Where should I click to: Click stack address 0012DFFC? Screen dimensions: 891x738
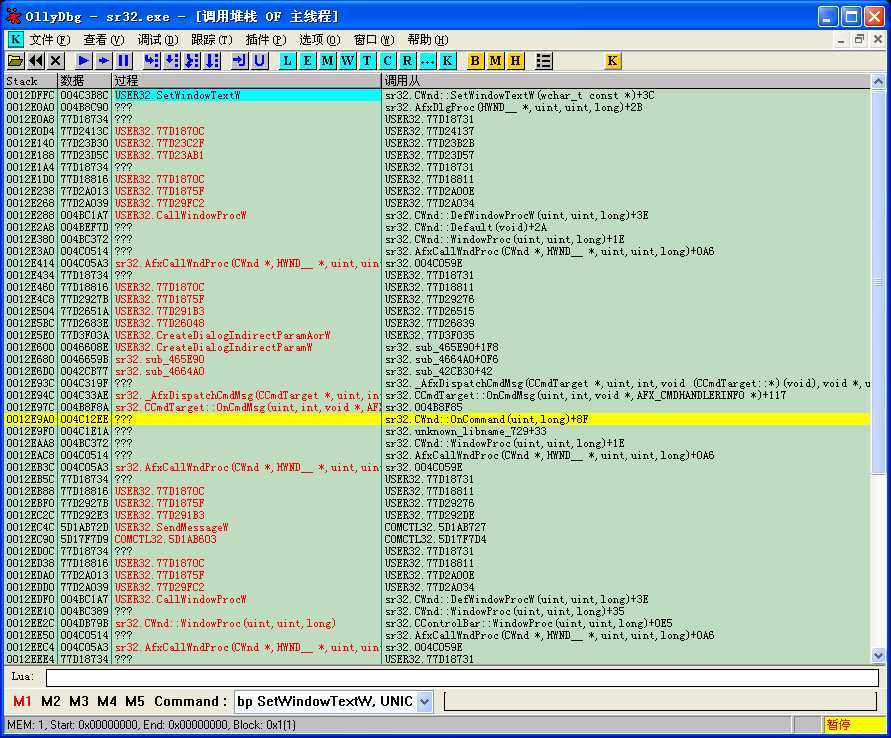(31, 95)
